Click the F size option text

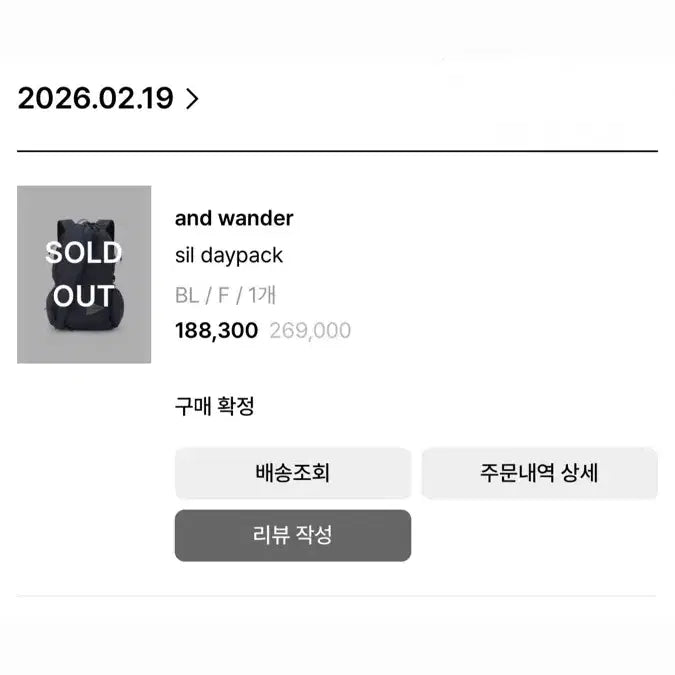pyautogui.click(x=223, y=296)
